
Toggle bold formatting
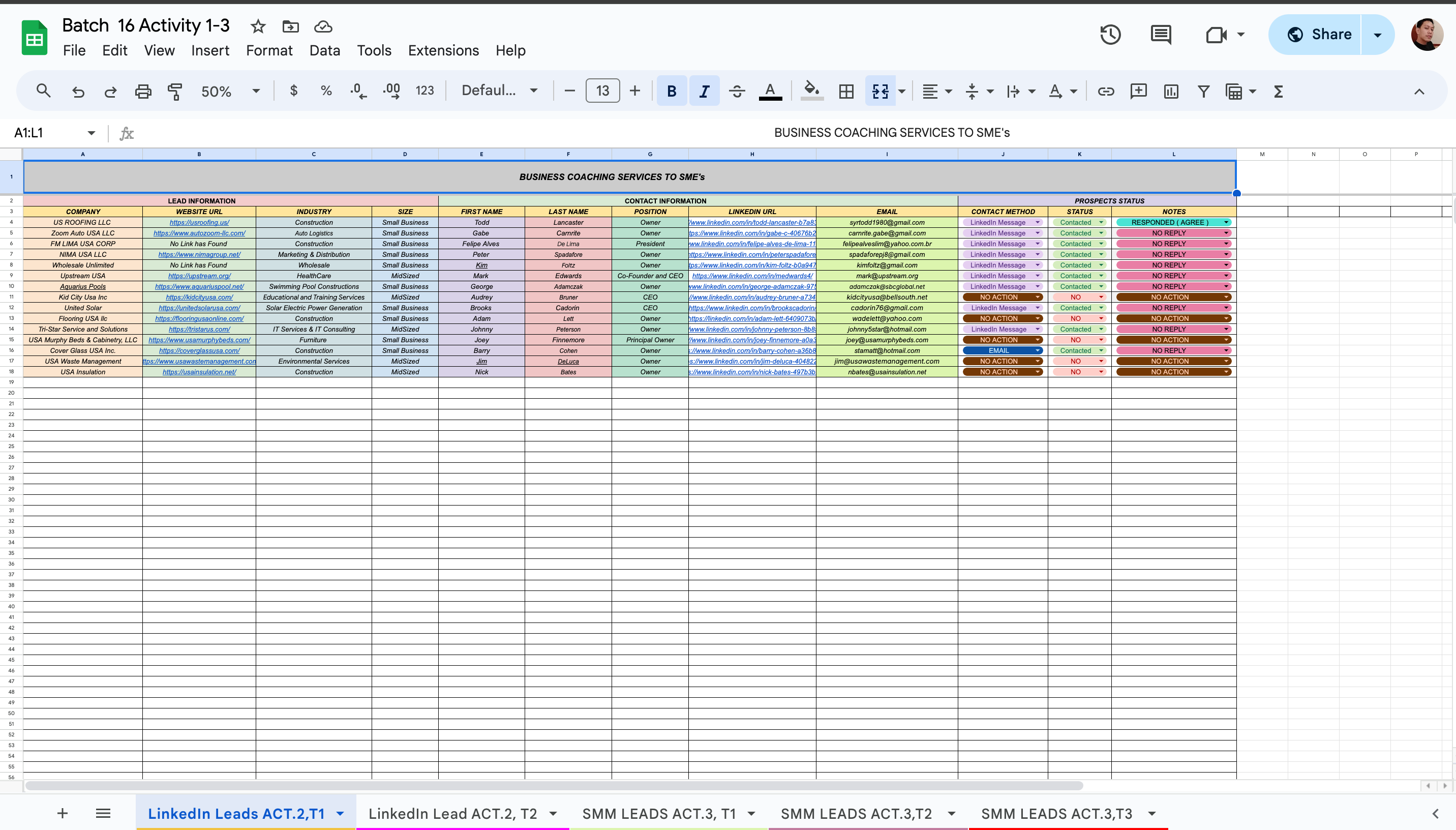tap(672, 91)
